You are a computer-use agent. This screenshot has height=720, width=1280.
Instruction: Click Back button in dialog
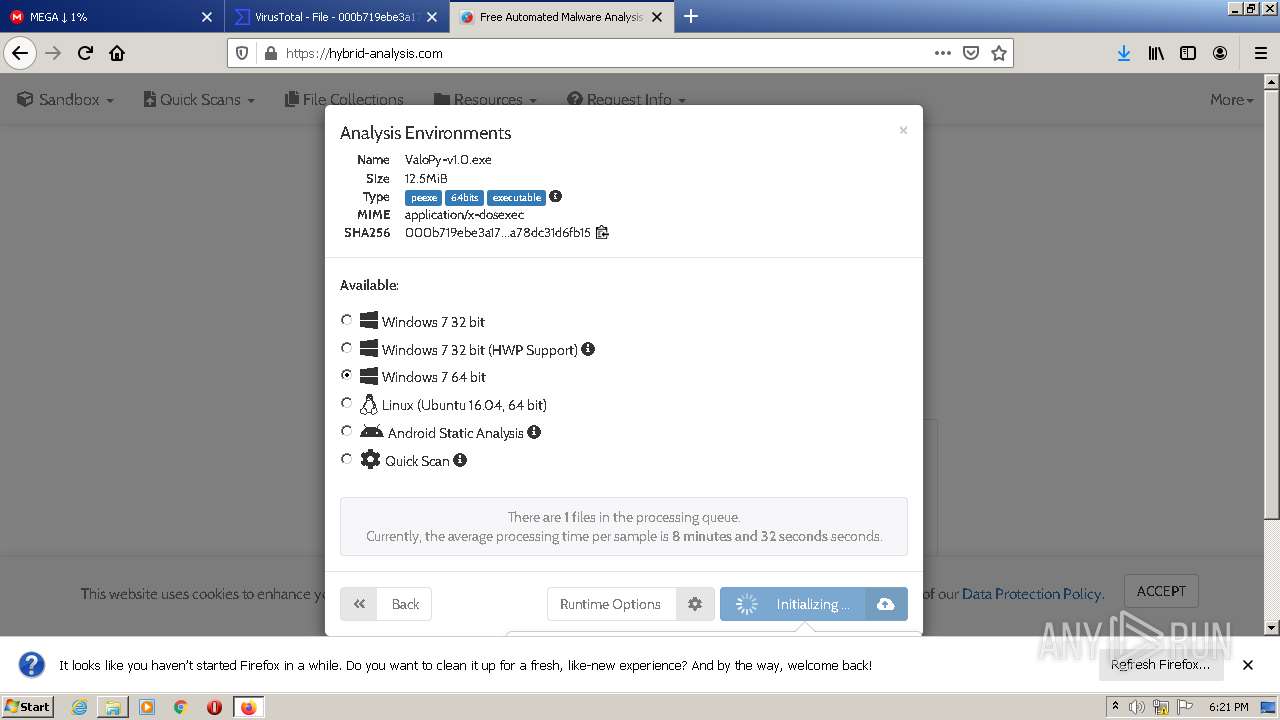[x=386, y=604]
